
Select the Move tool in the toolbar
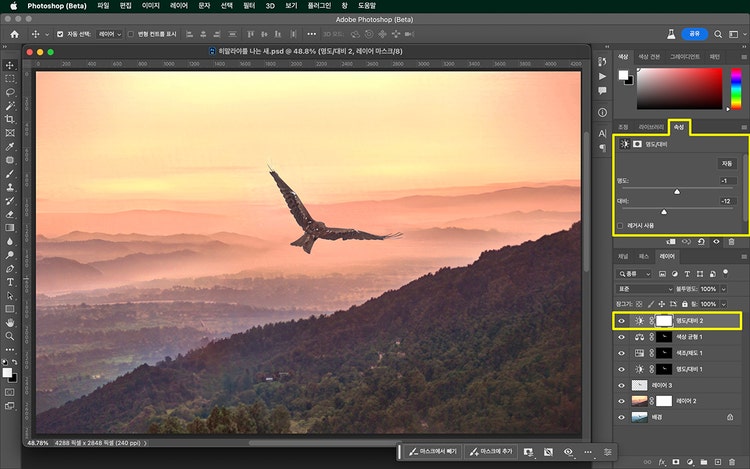click(10, 64)
